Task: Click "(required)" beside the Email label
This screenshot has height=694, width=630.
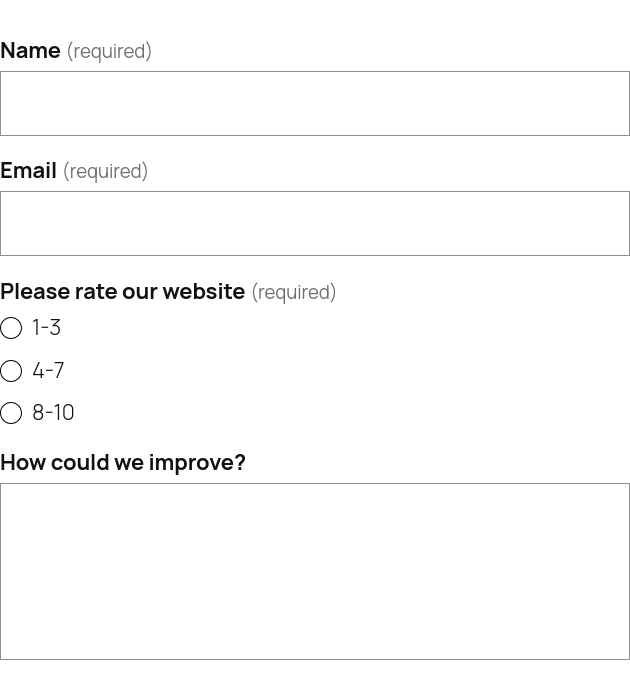Action: click(105, 171)
